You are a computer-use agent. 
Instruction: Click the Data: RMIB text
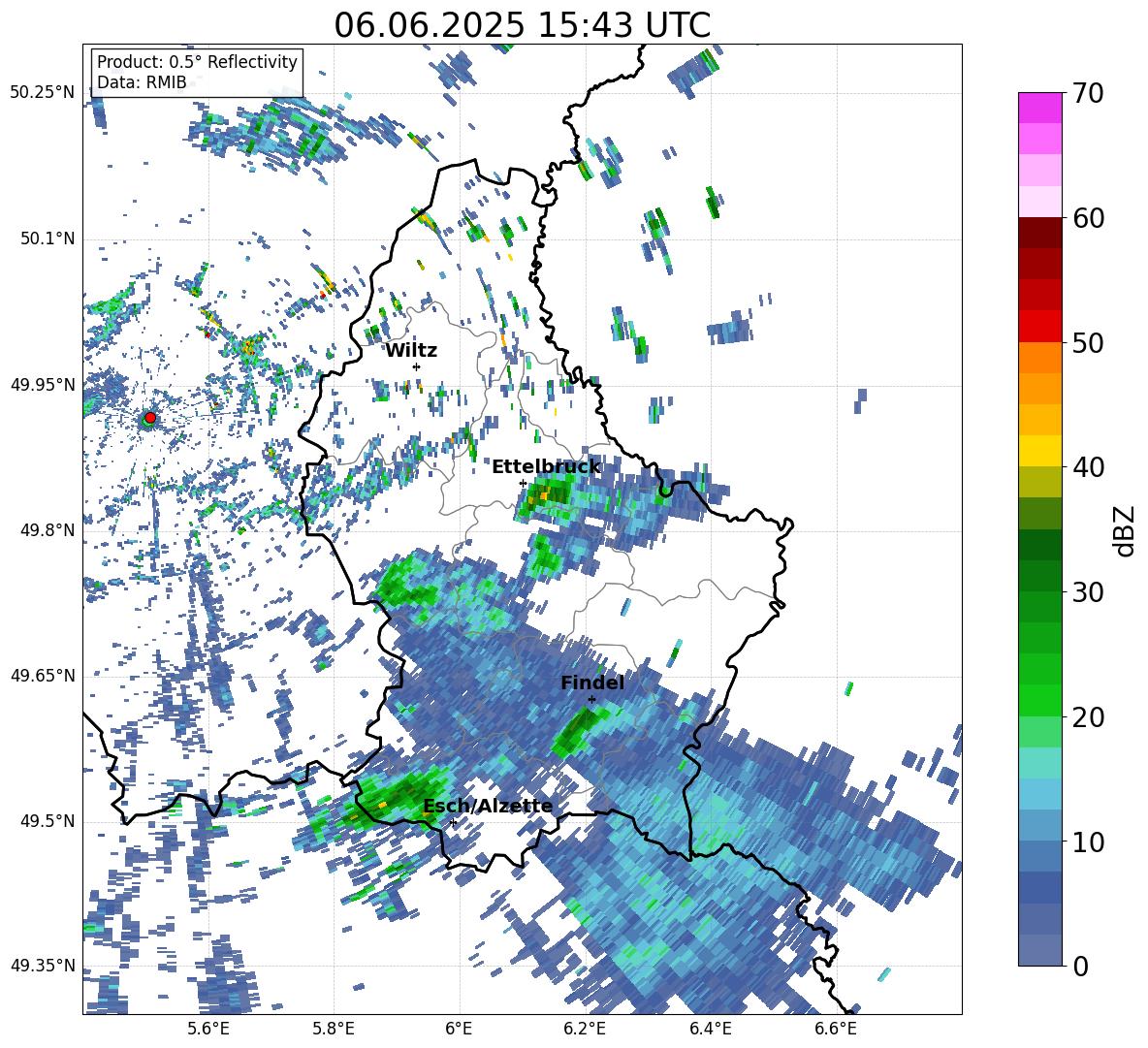[x=142, y=82]
